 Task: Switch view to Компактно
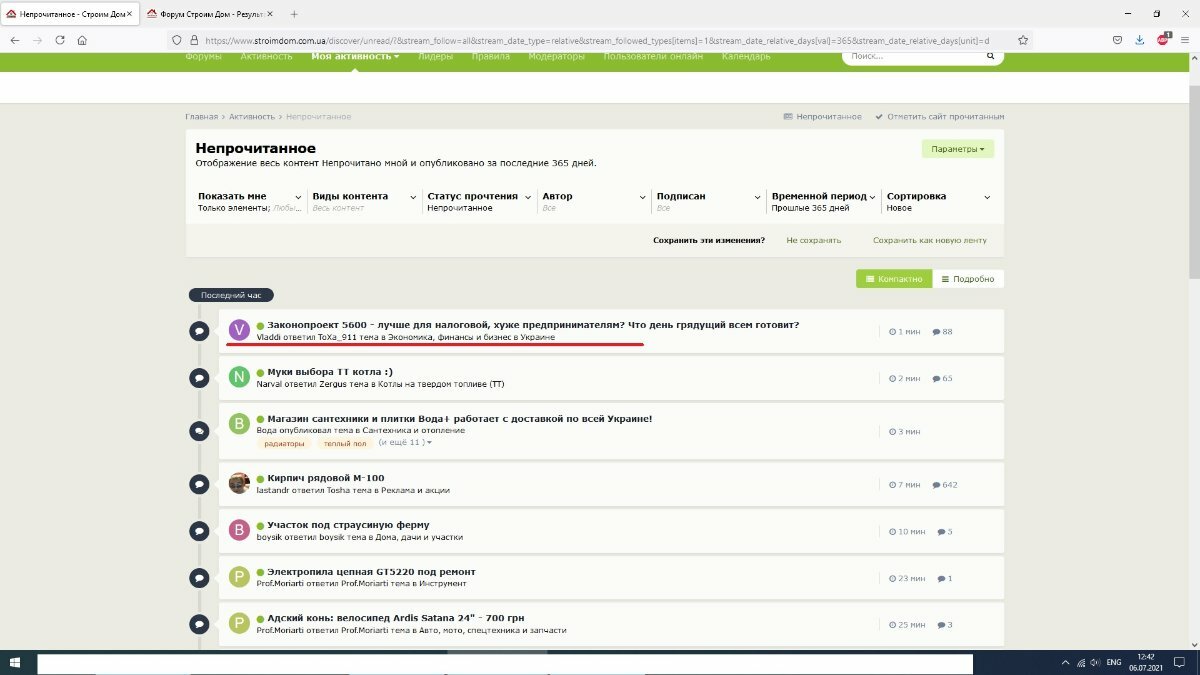tap(894, 279)
